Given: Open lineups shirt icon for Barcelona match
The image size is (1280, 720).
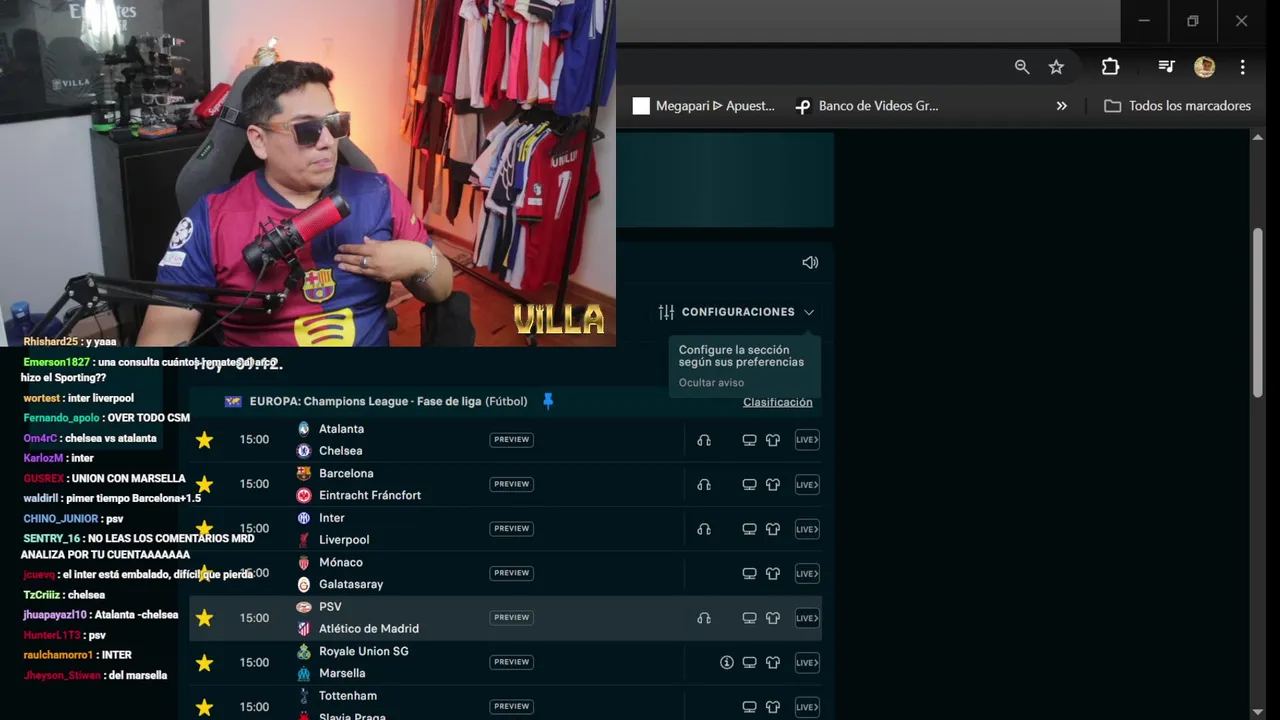Looking at the screenshot, I should (773, 484).
